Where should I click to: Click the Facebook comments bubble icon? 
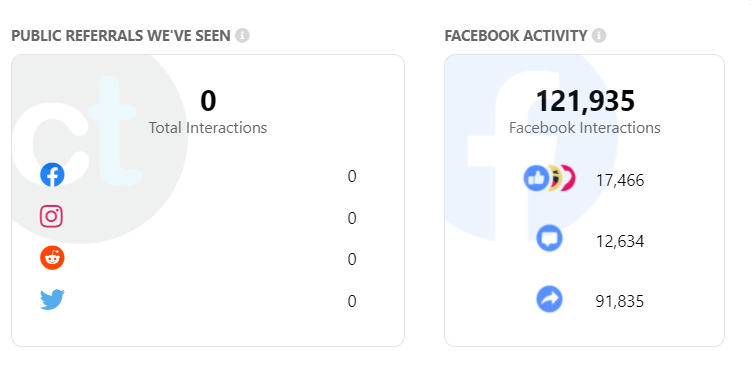click(x=549, y=238)
